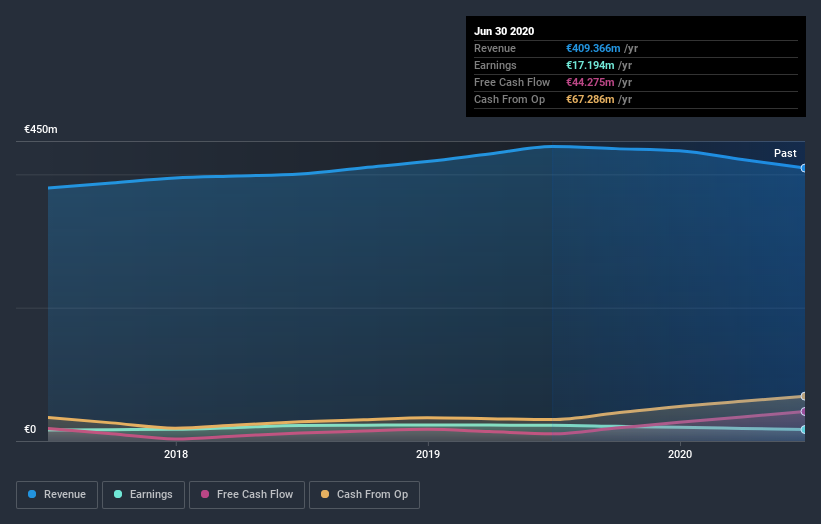
Task: Click the Cash From Op tooltip label
Action: (x=509, y=99)
